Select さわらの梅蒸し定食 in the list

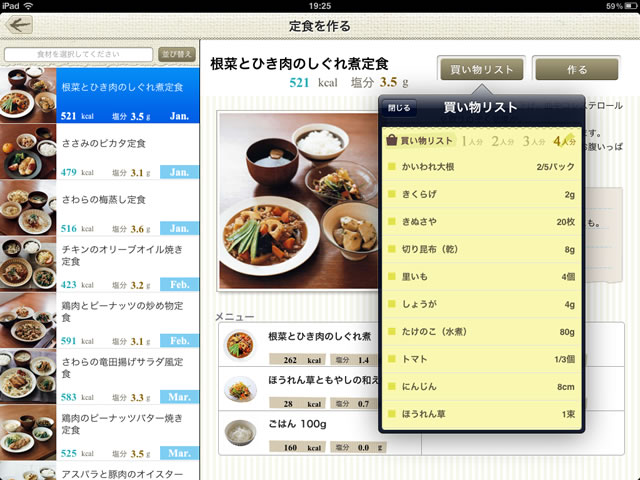tap(100, 208)
